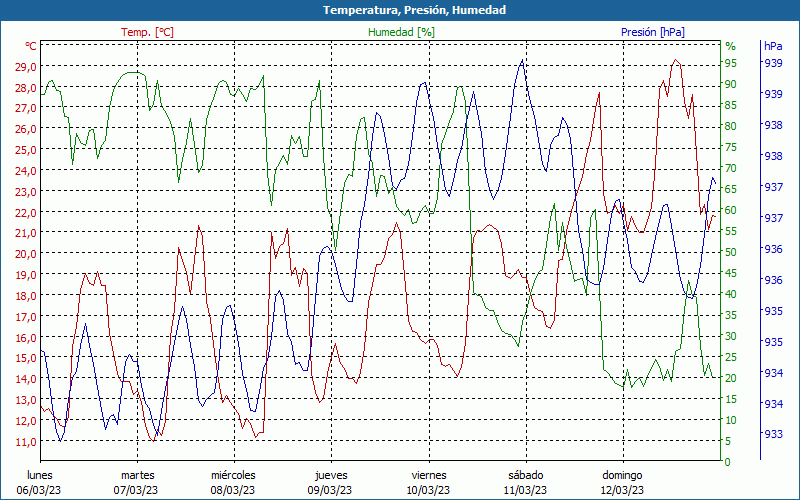Click the chart title 'Temperatura, Presión, Humedad'
The height and width of the screenshot is (500, 800).
414,10
